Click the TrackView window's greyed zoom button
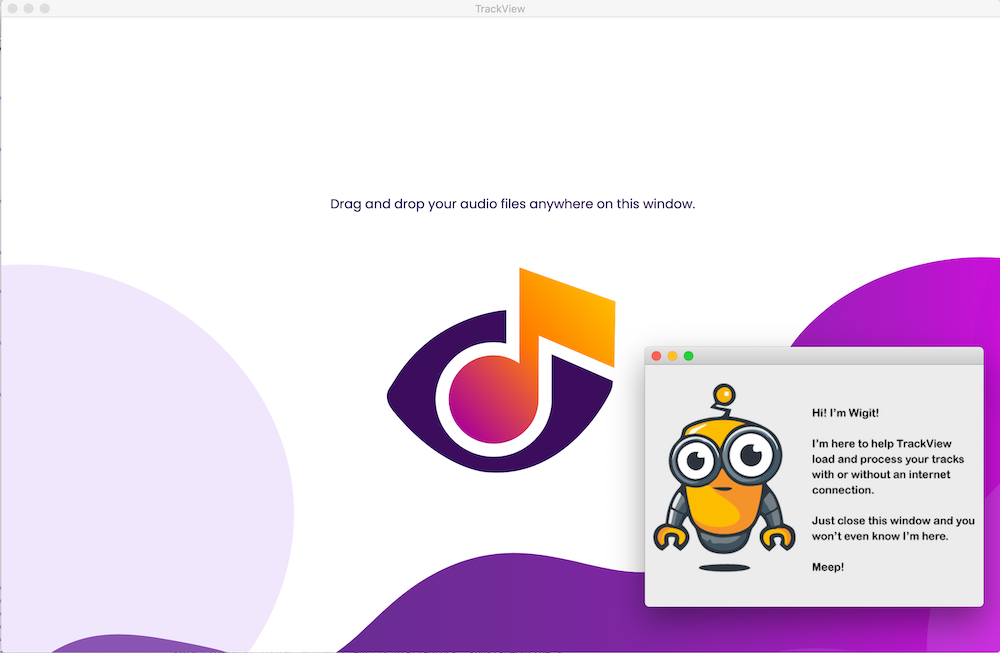The height and width of the screenshot is (653, 1000). pyautogui.click(x=45, y=8)
